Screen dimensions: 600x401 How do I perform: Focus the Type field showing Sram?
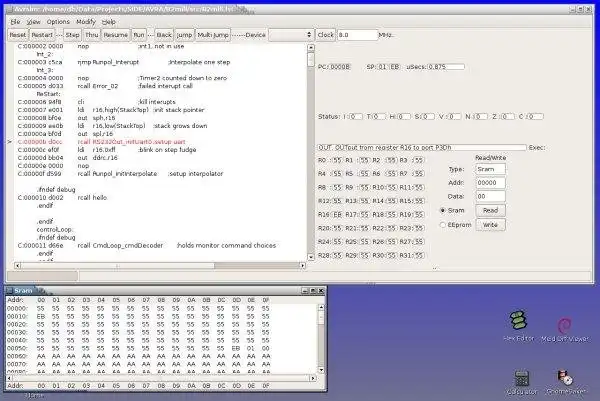490,169
